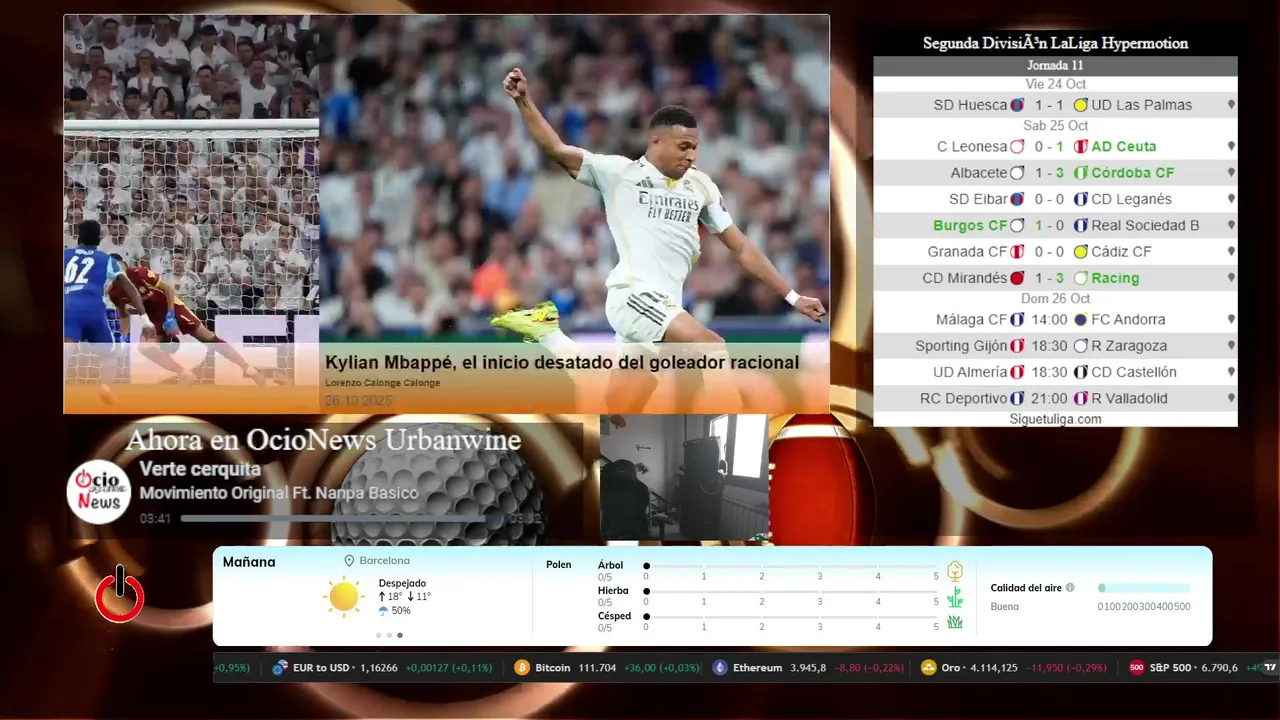
Task: Click the Árbol pollen level slider
Action: (791, 566)
